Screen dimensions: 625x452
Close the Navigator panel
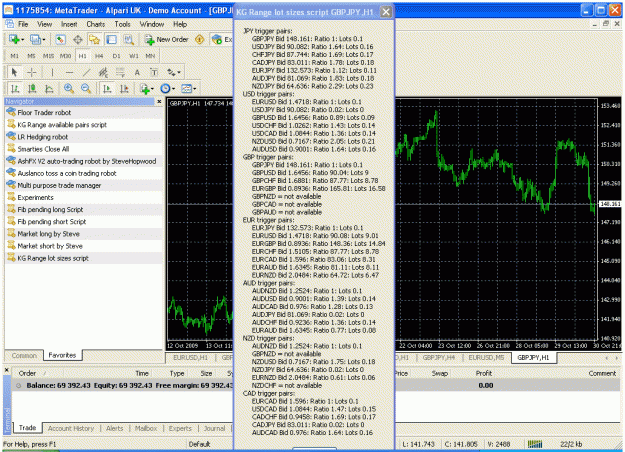pos(159,102)
